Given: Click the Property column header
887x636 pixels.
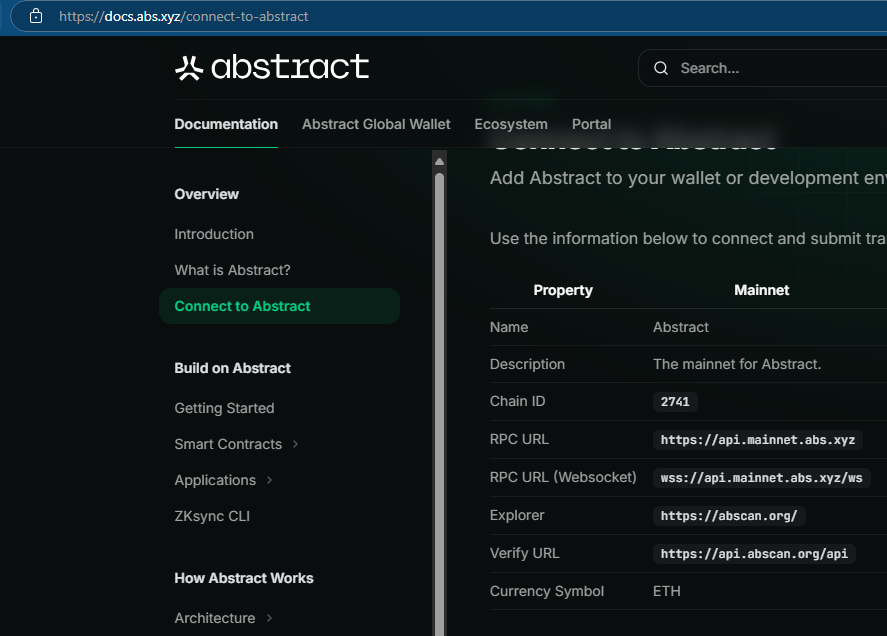Looking at the screenshot, I should pyautogui.click(x=563, y=290).
